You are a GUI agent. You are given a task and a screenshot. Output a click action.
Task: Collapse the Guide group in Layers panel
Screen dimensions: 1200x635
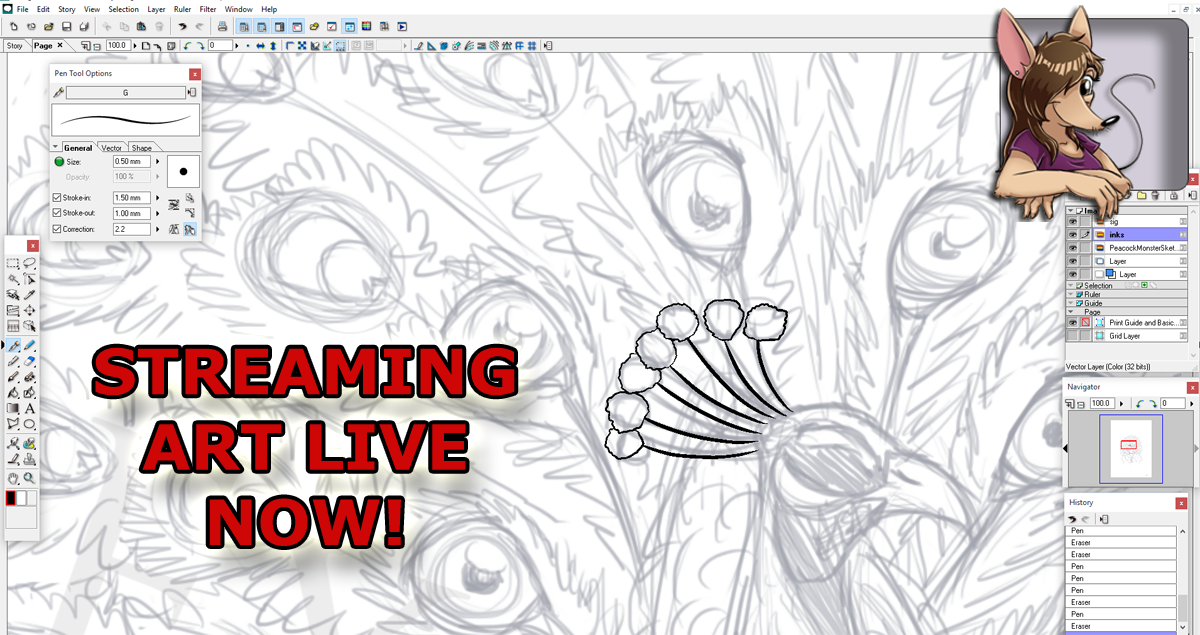[1071, 303]
